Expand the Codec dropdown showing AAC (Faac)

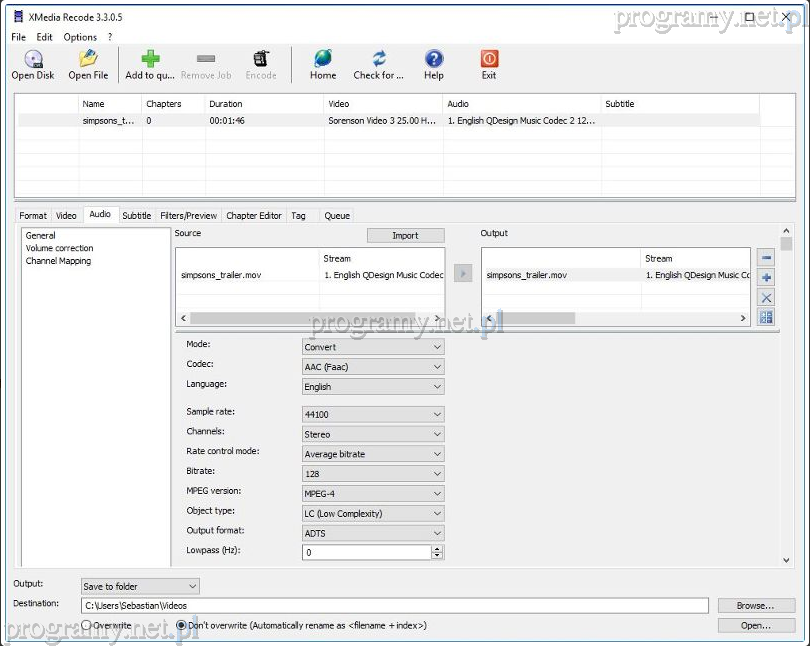point(373,367)
